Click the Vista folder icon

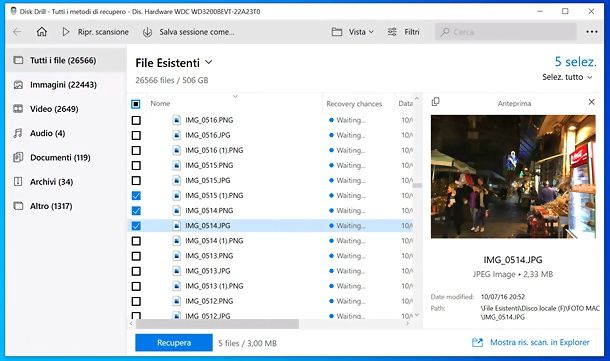pyautogui.click(x=337, y=32)
